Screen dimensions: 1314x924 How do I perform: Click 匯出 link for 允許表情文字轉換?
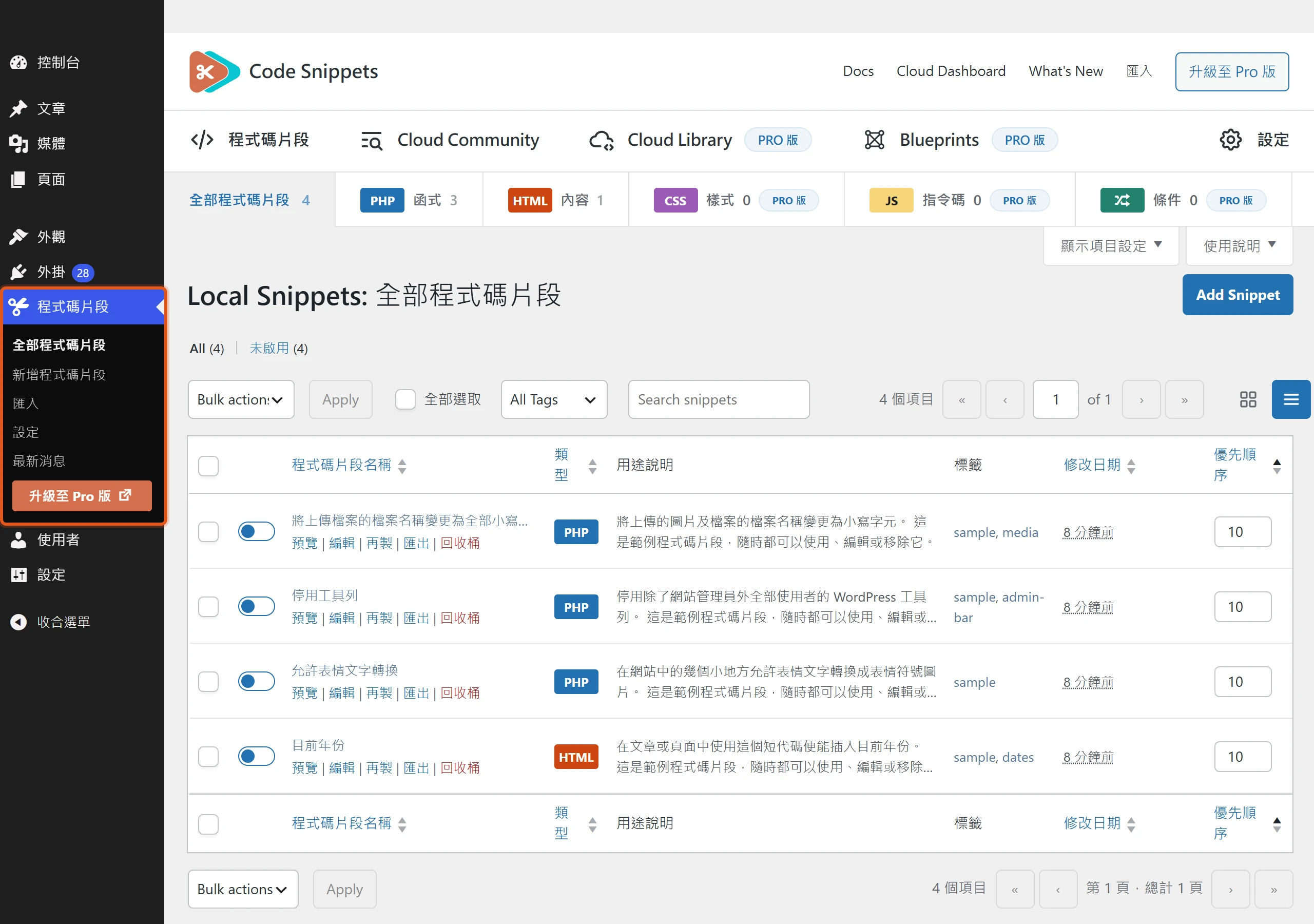pyautogui.click(x=416, y=694)
